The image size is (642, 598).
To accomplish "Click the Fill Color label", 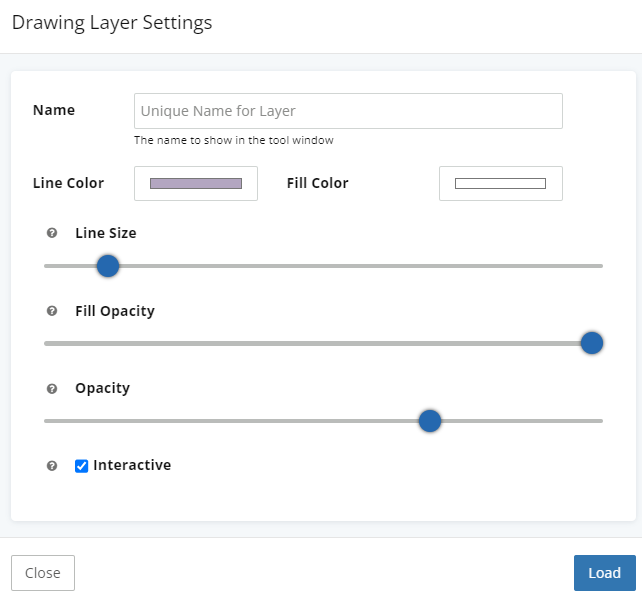I will click(317, 183).
